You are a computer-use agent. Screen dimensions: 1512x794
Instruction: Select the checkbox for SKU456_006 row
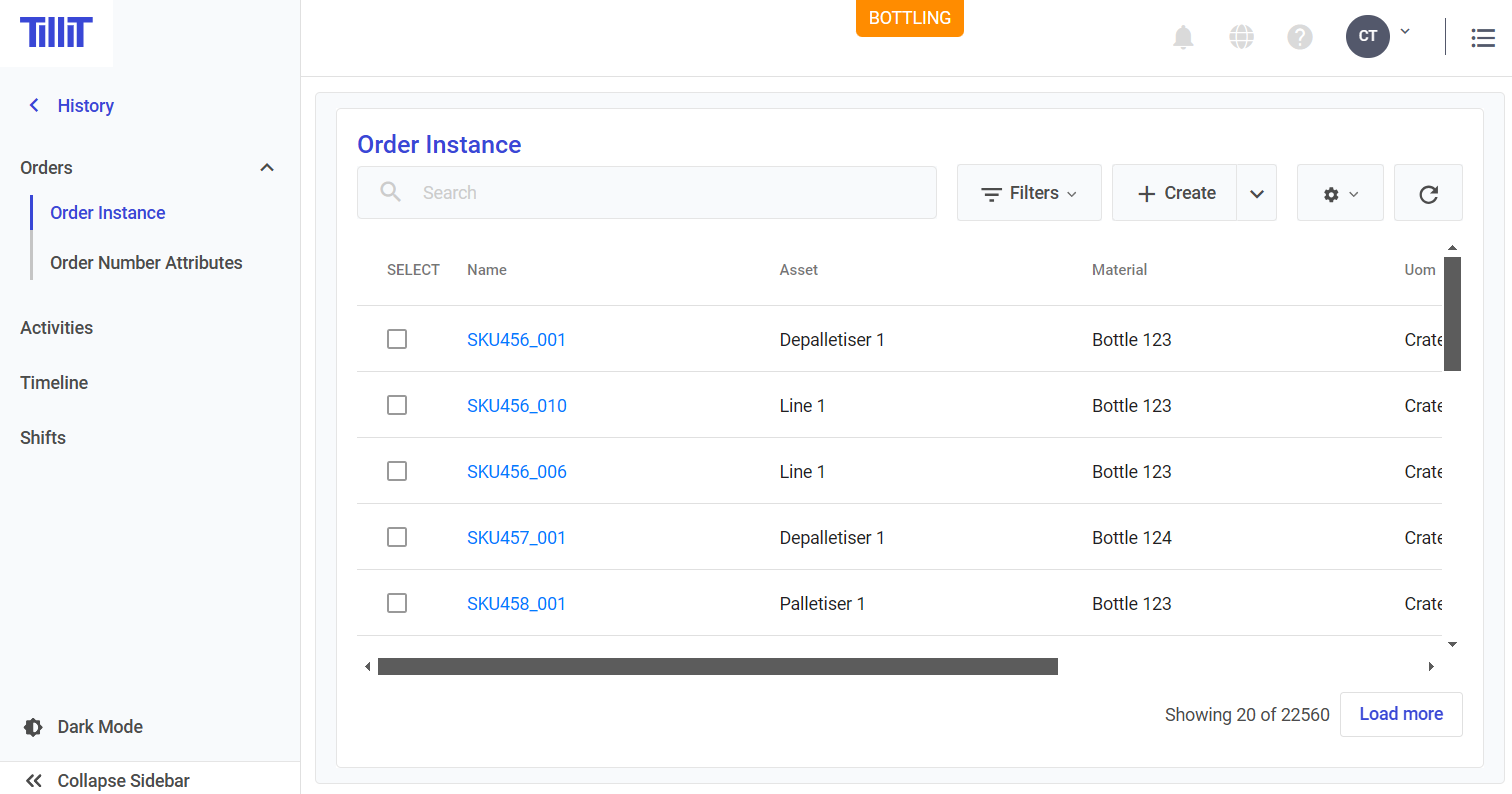397,472
